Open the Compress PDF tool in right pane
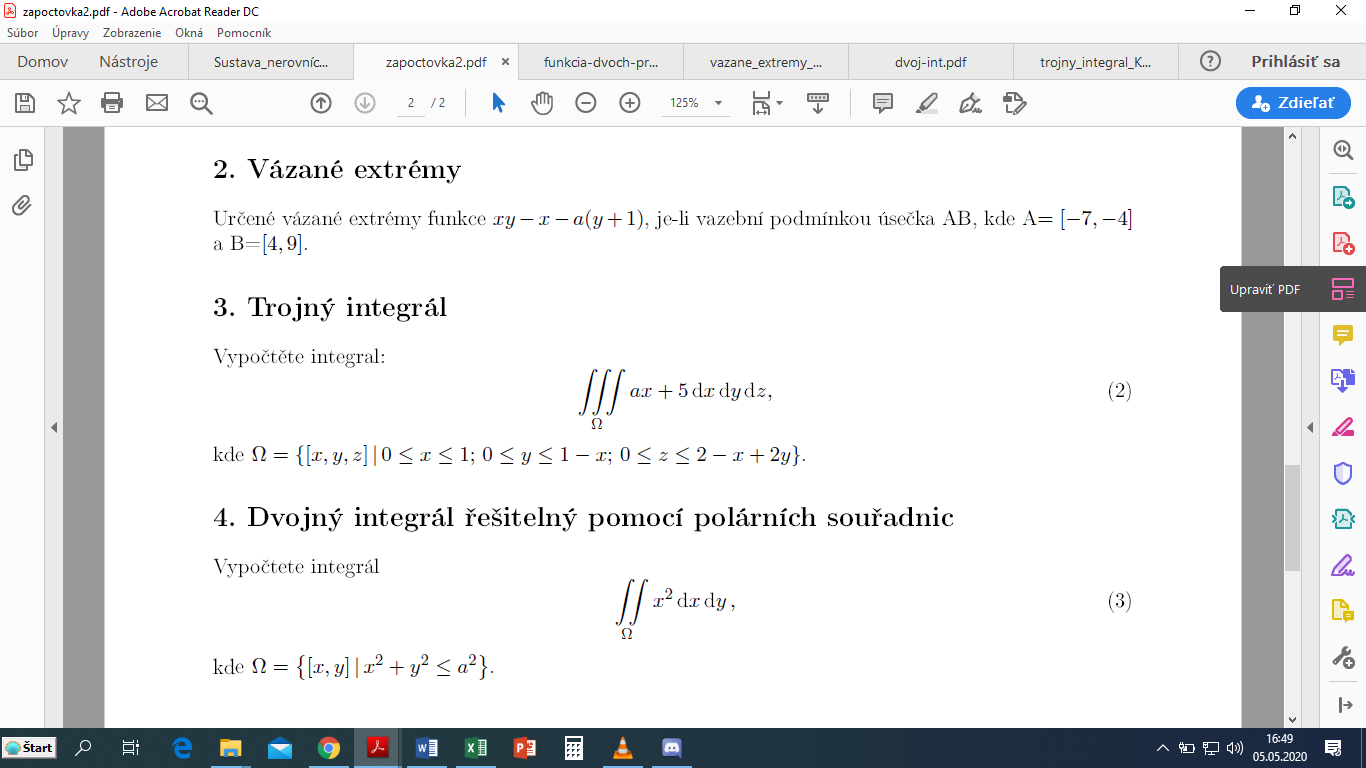The image size is (1366, 768). pos(1342,519)
